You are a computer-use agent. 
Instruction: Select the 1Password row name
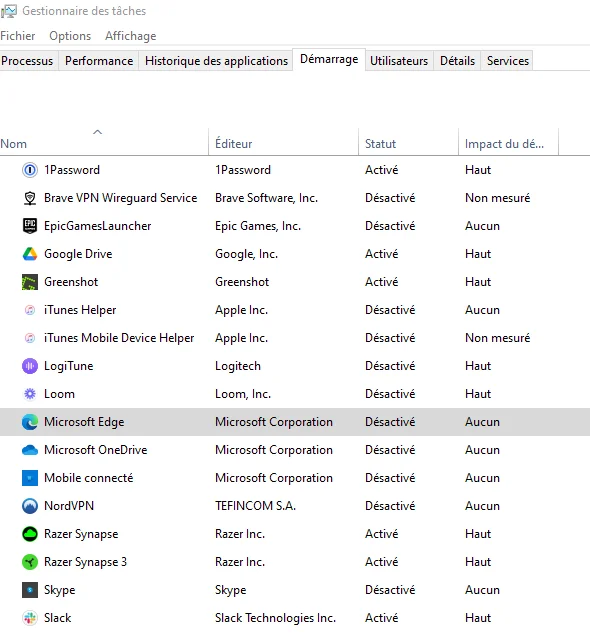[x=72, y=170]
